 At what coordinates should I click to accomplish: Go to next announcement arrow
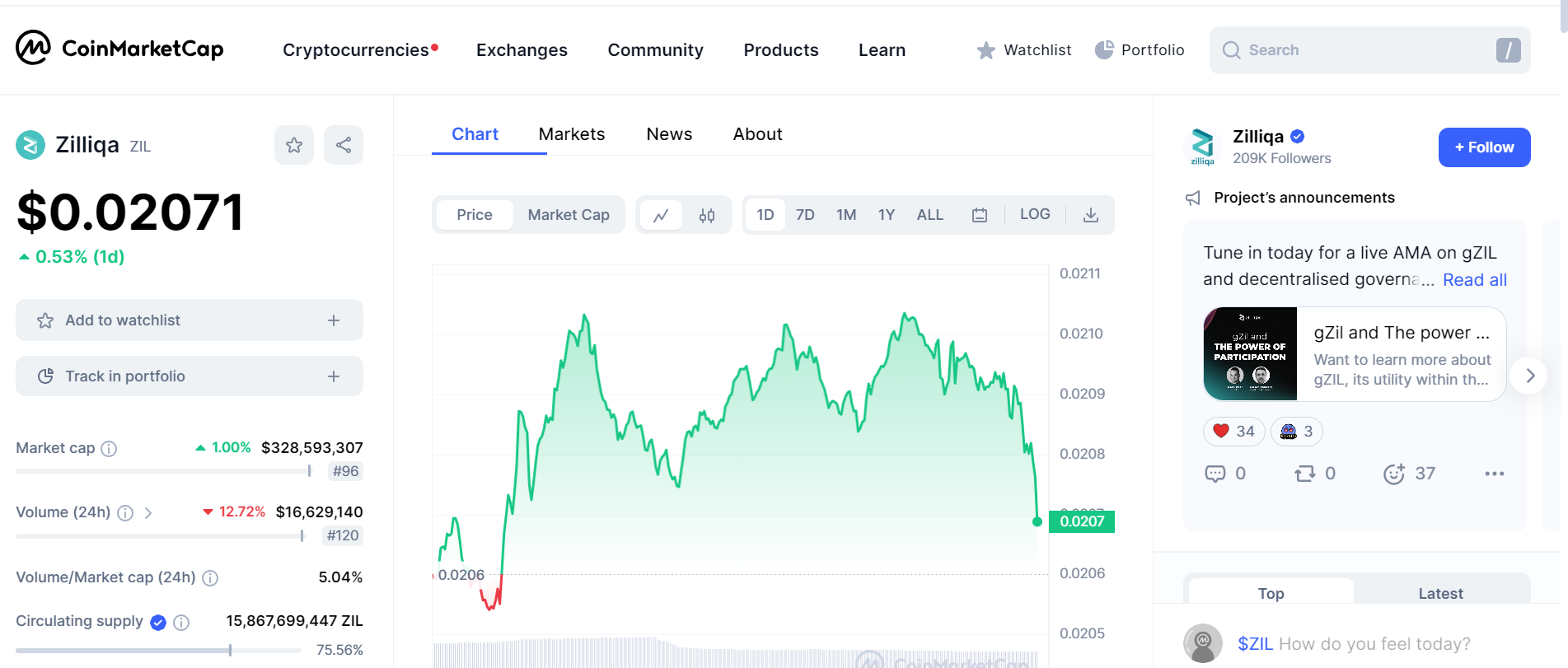click(x=1530, y=376)
